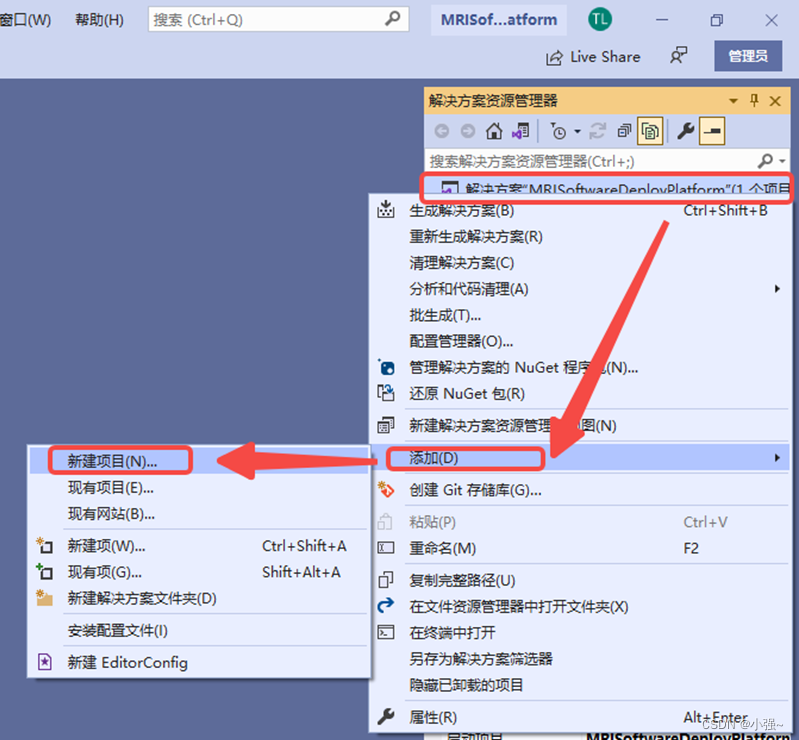Choose 批生成(T)... menu entry
The width and height of the screenshot is (799, 740).
[581, 315]
